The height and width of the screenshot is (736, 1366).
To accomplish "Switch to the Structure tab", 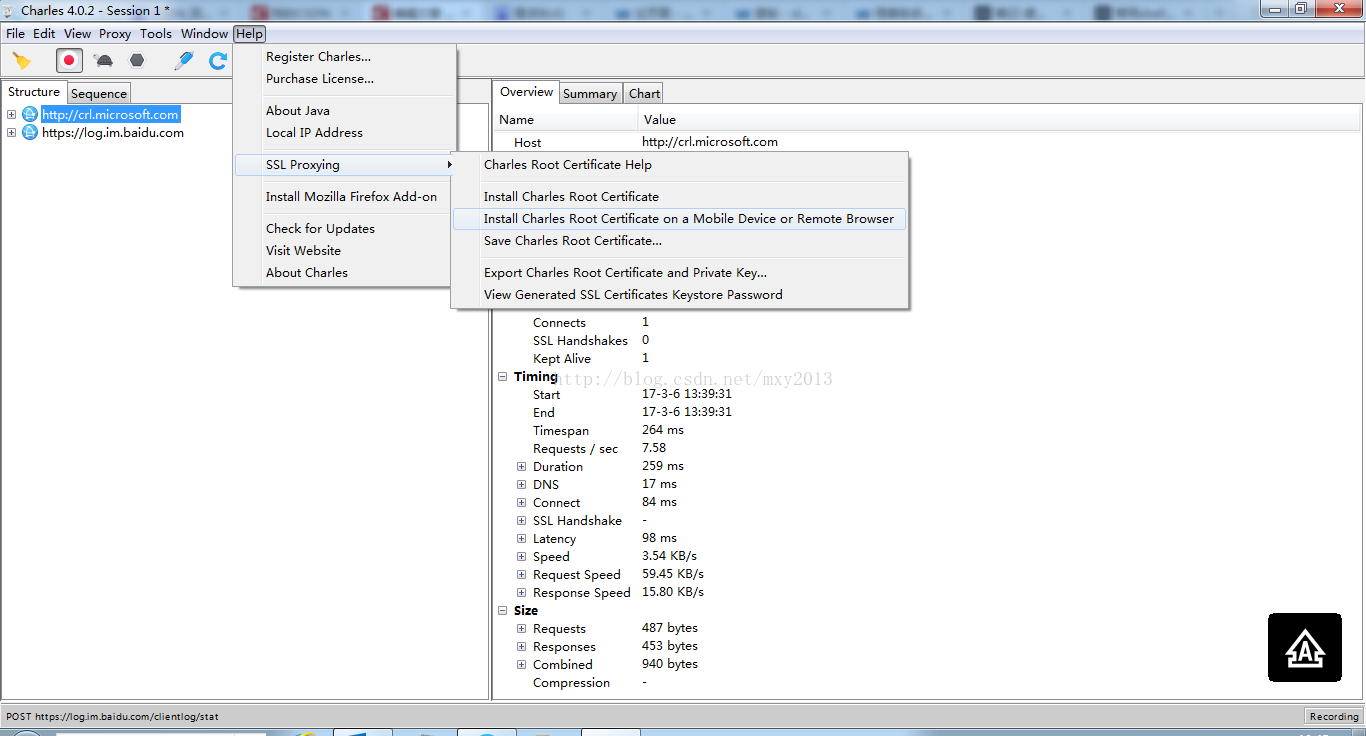I will point(34,92).
